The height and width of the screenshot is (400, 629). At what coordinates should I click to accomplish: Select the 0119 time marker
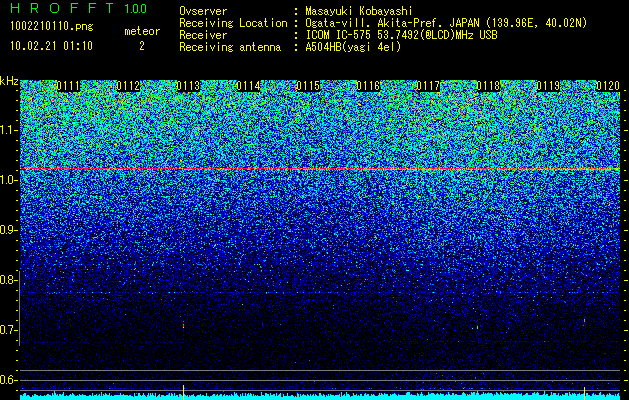click(x=548, y=86)
